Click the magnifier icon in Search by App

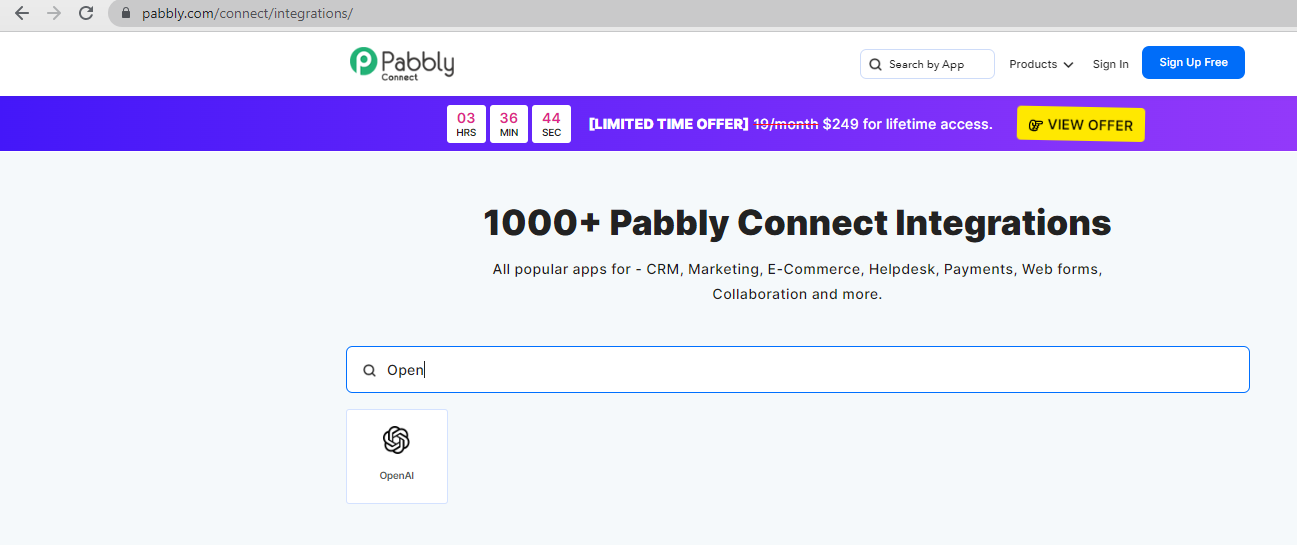876,64
